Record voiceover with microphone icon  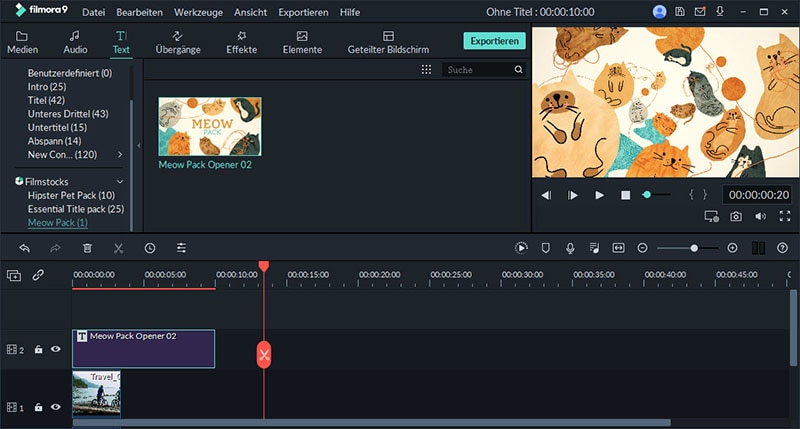click(570, 248)
